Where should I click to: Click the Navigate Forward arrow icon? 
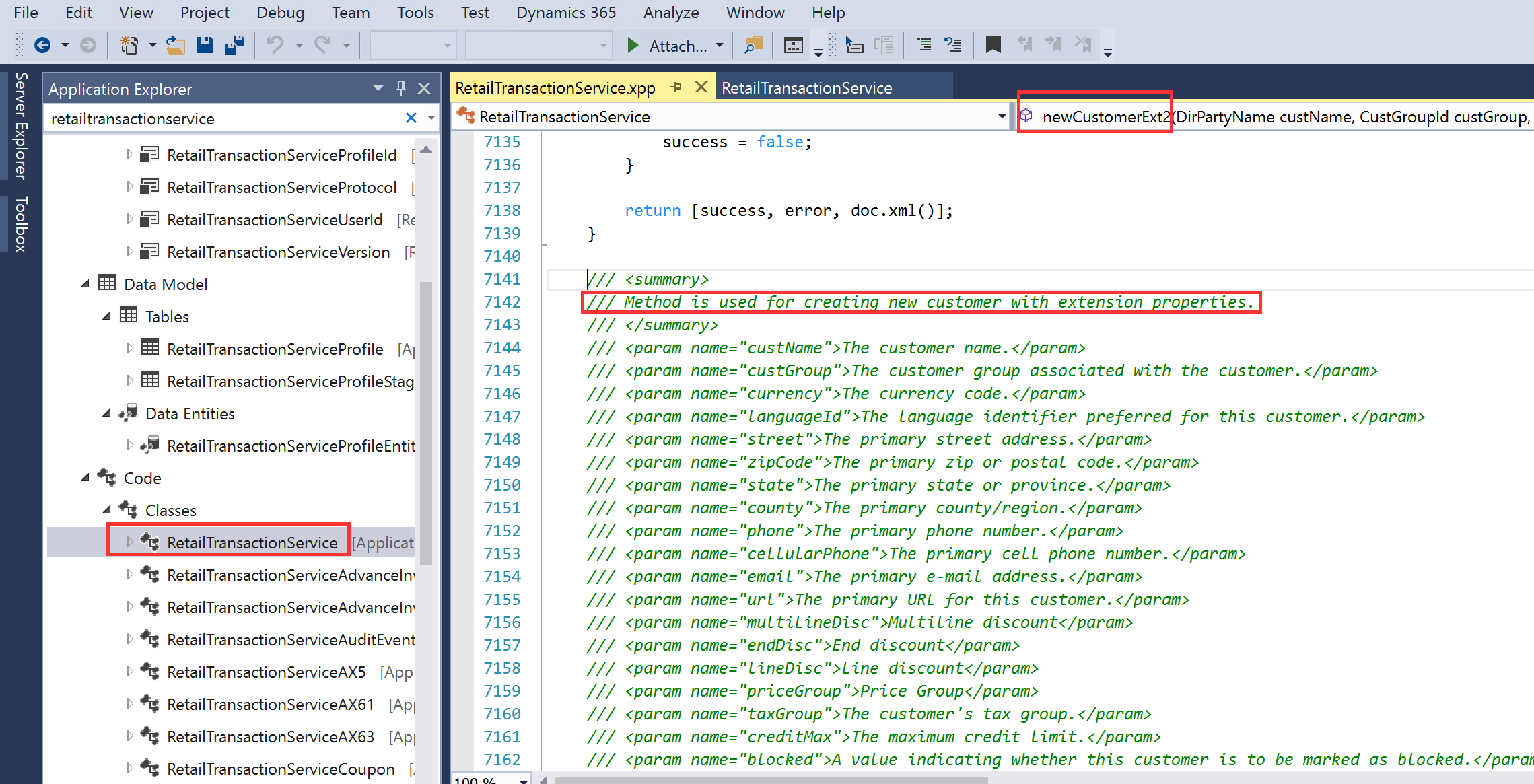(88, 45)
